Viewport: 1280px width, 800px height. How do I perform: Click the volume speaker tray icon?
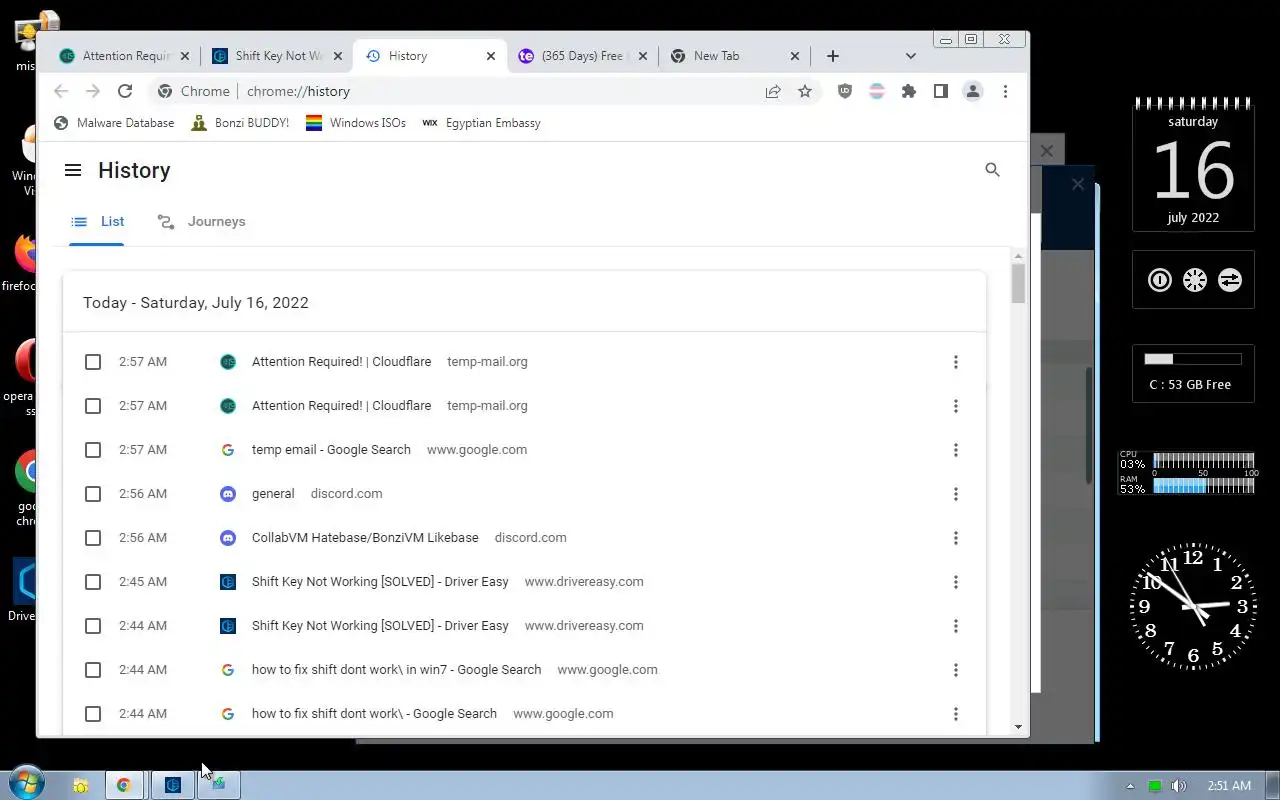[x=1180, y=786]
